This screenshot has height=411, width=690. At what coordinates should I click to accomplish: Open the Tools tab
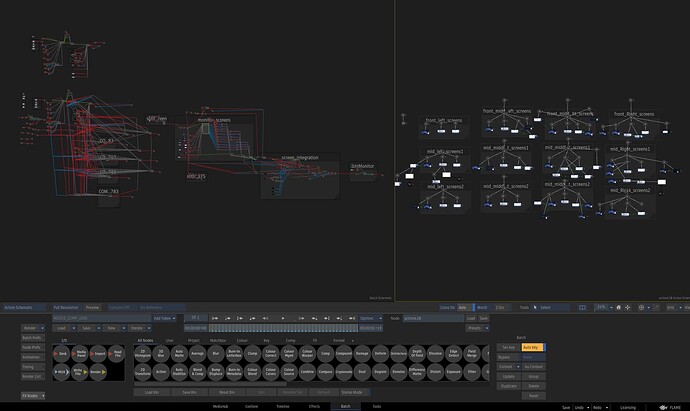pos(377,407)
